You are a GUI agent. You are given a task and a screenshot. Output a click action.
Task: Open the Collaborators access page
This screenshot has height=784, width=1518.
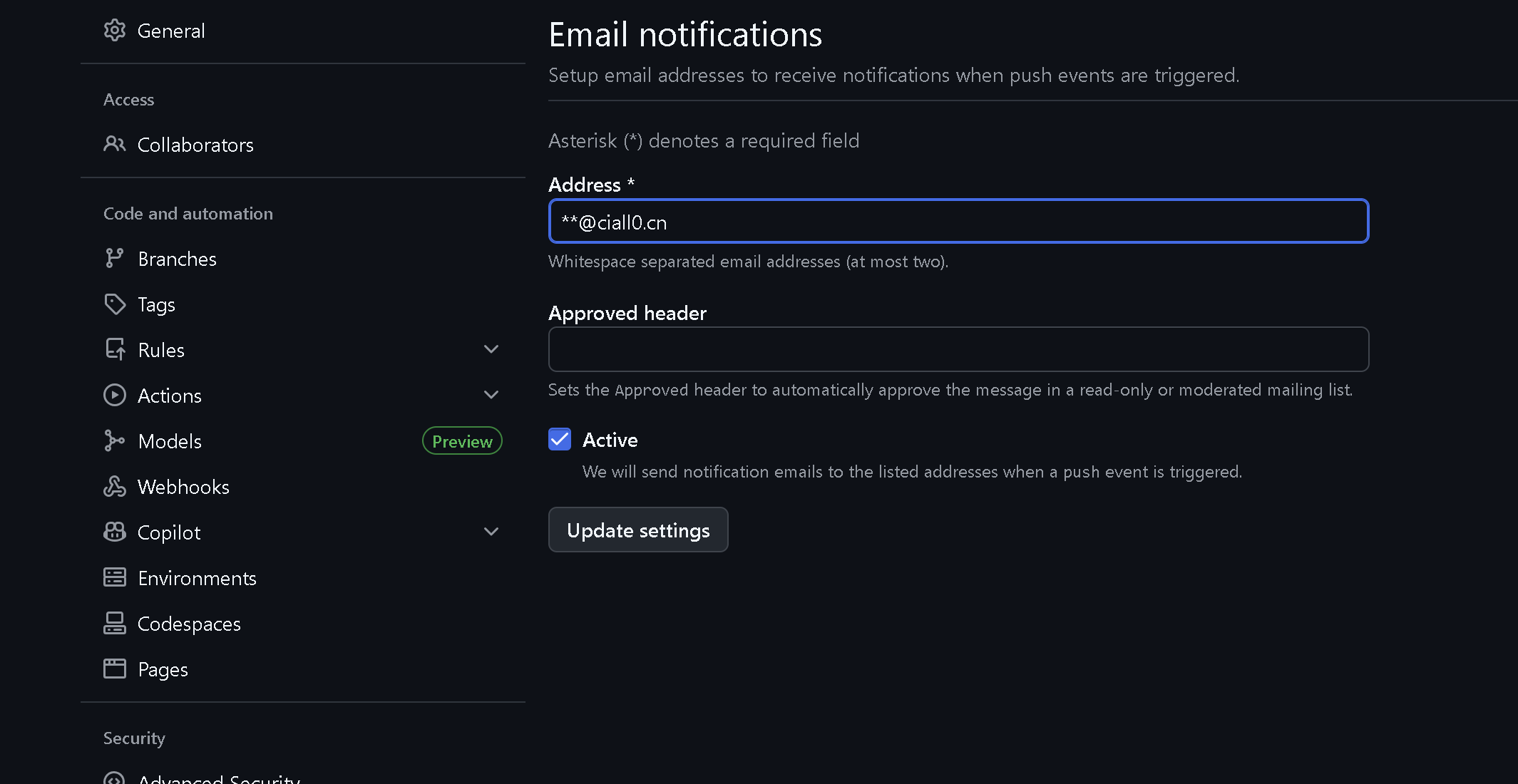tap(195, 145)
